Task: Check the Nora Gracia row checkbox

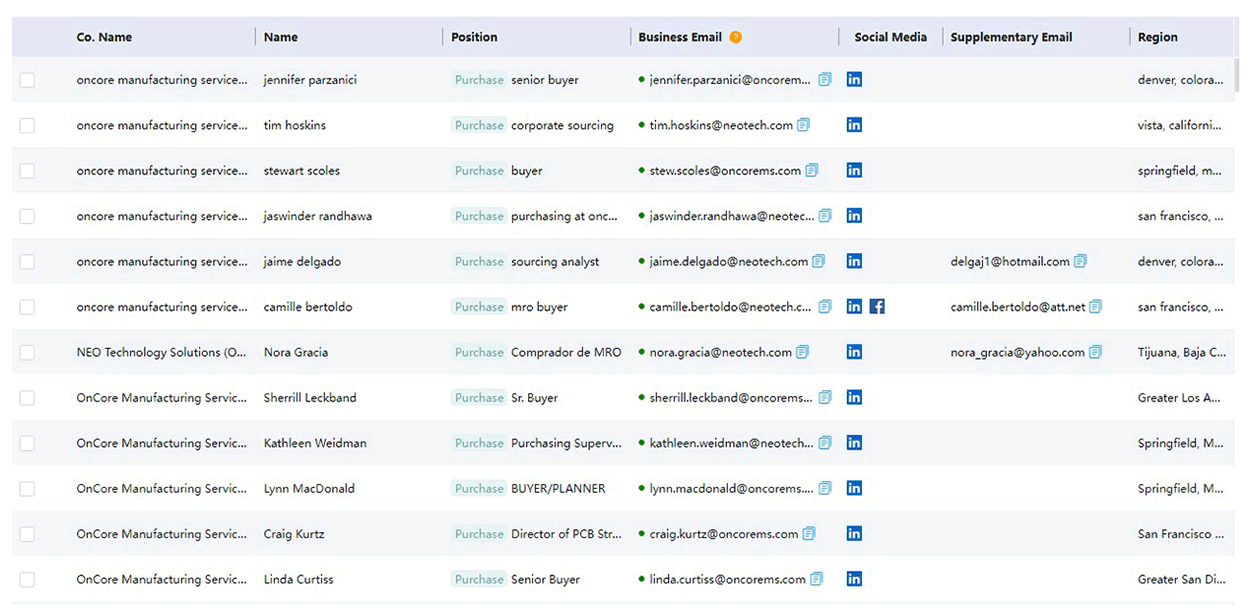Action: pyautogui.click(x=27, y=352)
